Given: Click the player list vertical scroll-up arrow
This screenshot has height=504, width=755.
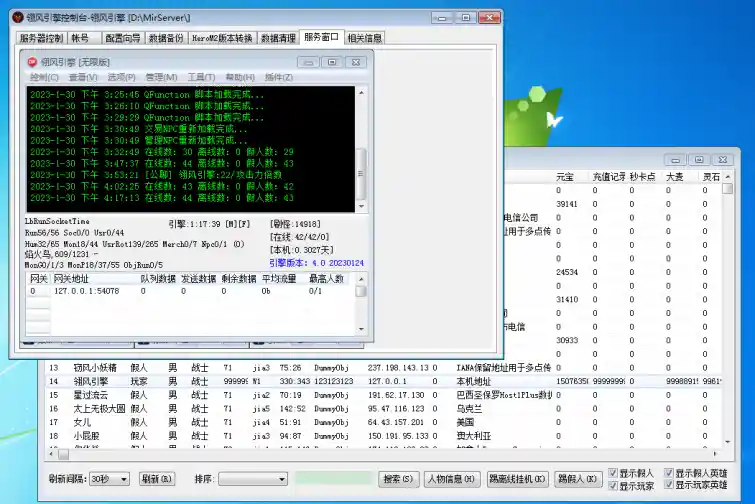Looking at the screenshot, I should 728,177.
